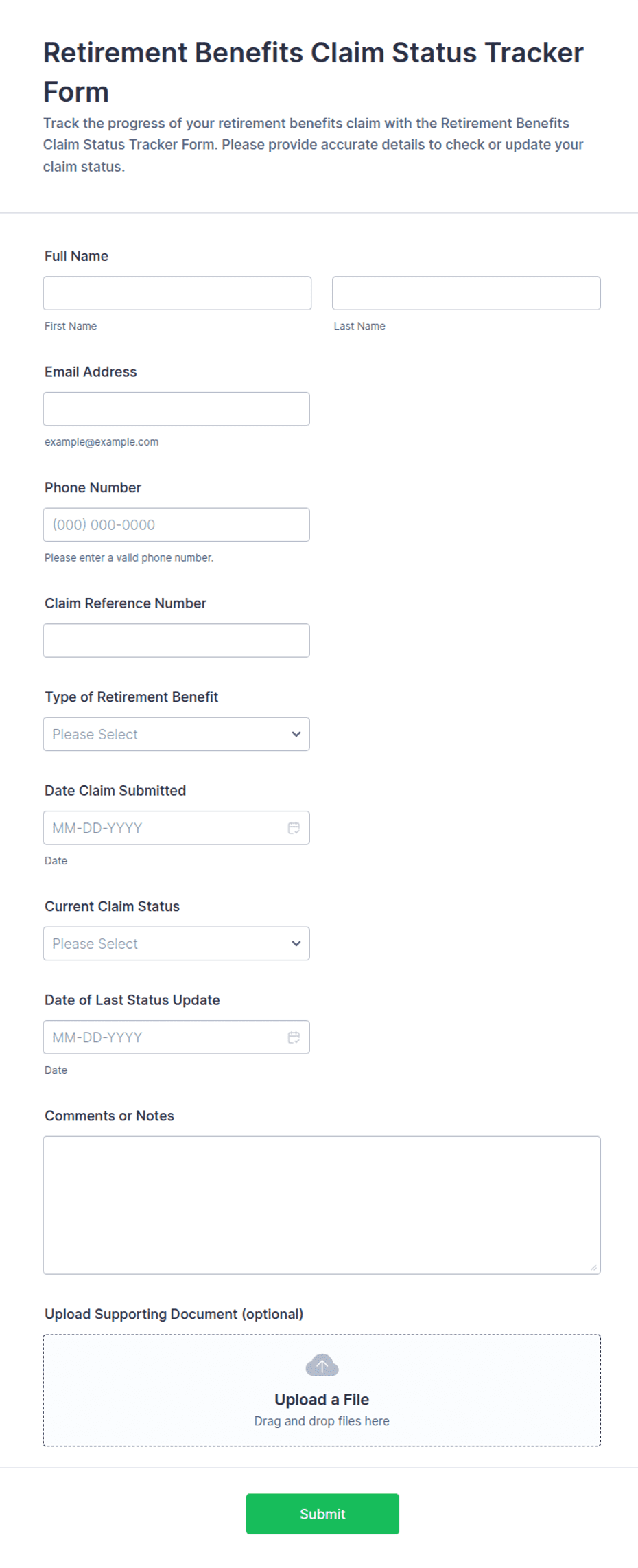Click the chevron arrow in Type of Retirement Benefit
Viewport: 638px width, 1568px height.
point(296,734)
